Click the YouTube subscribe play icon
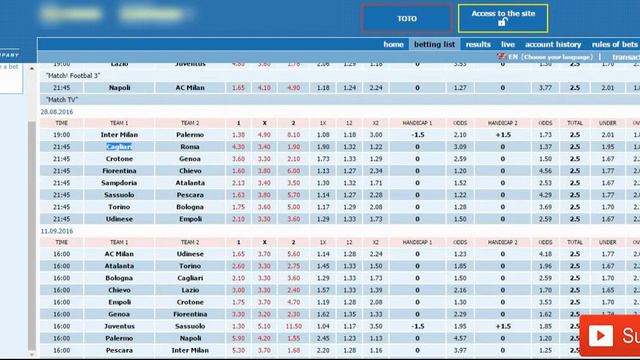This screenshot has height=360, width=640. tap(600, 336)
